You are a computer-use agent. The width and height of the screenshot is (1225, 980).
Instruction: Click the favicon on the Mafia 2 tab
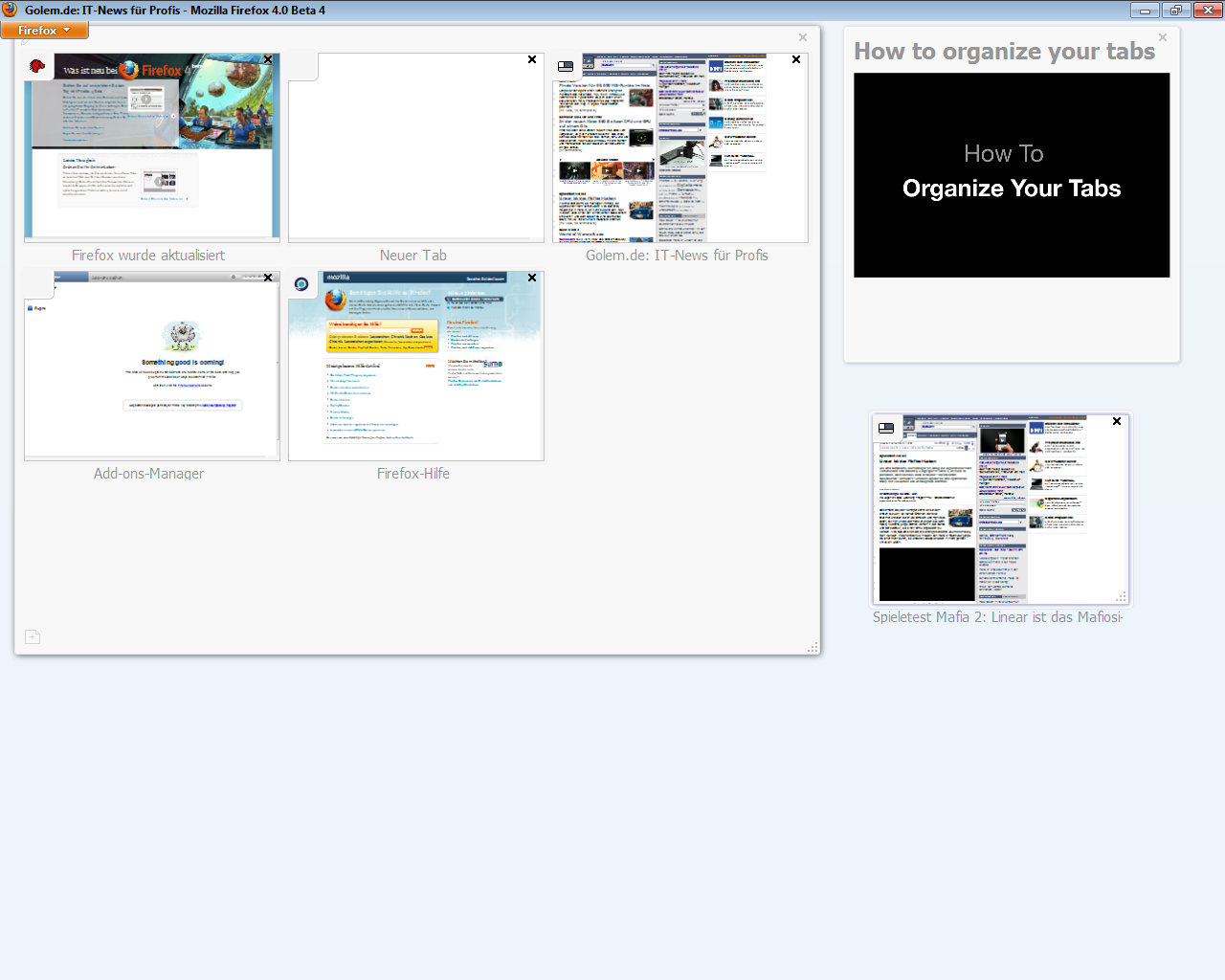885,426
